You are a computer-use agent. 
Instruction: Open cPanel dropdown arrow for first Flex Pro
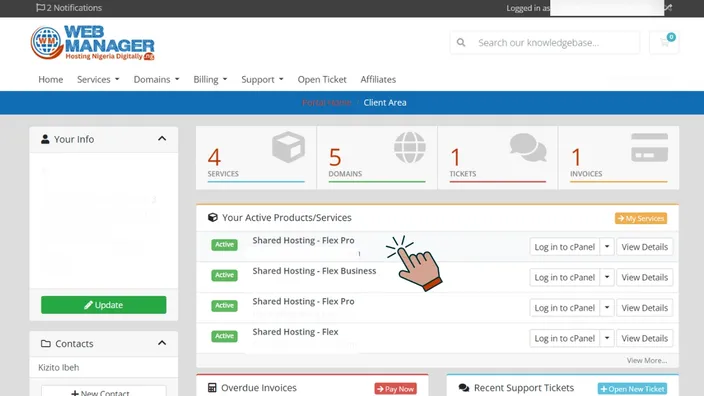[x=607, y=246]
